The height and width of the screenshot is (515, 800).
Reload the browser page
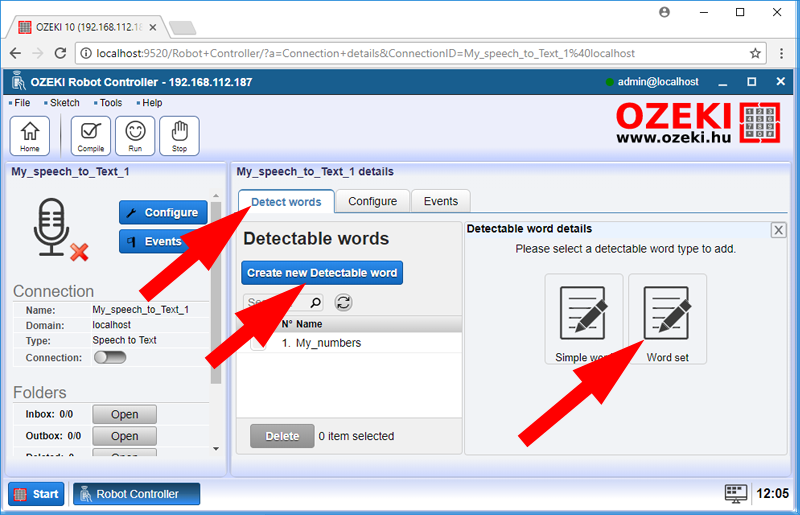tap(60, 53)
